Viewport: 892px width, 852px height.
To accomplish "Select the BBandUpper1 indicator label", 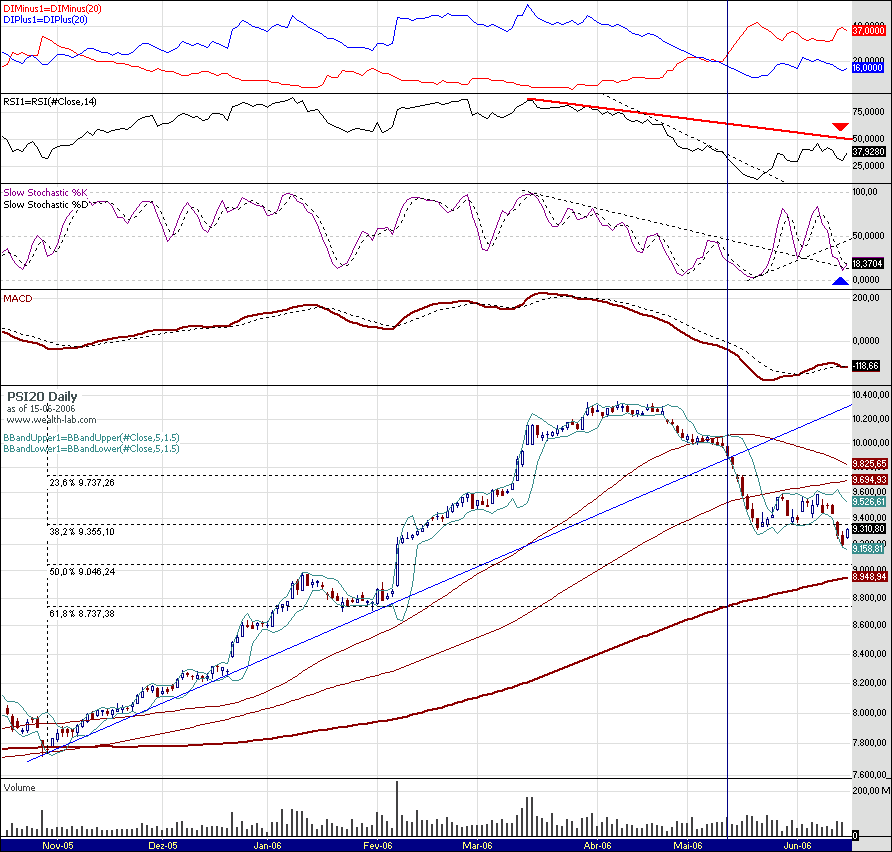I will (91, 437).
